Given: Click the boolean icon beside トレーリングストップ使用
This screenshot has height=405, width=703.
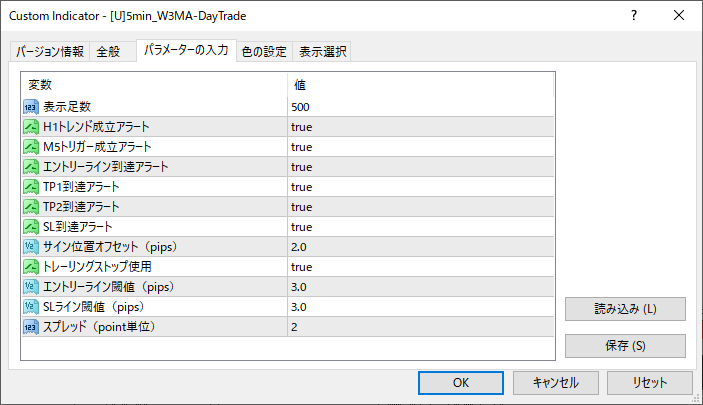Looking at the screenshot, I should pyautogui.click(x=31, y=267).
